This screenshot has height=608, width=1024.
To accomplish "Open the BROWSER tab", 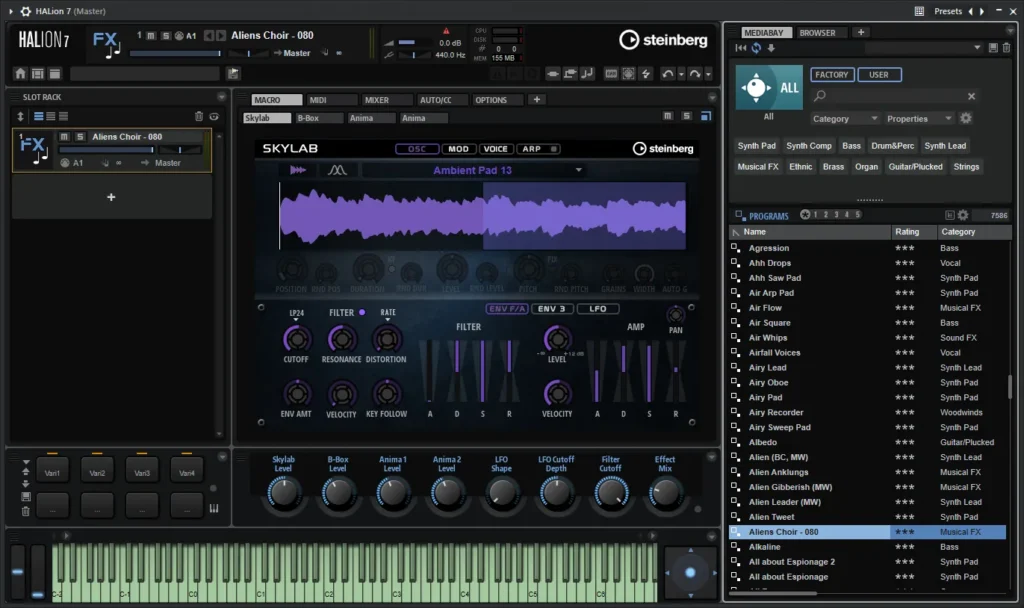I will (817, 33).
